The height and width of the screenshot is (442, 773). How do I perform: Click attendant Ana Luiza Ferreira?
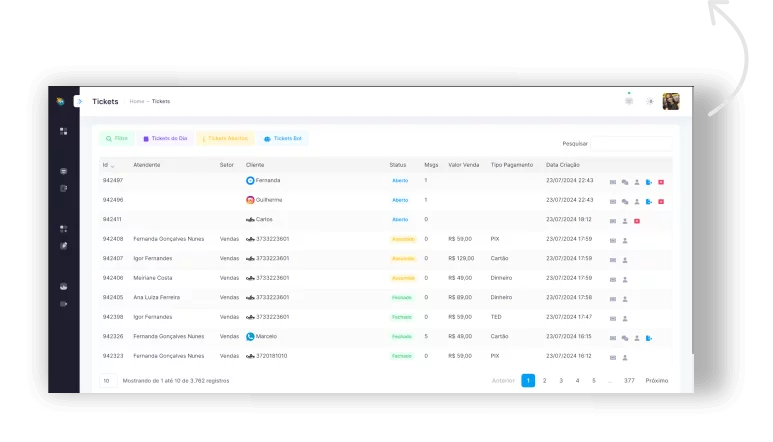(157, 298)
